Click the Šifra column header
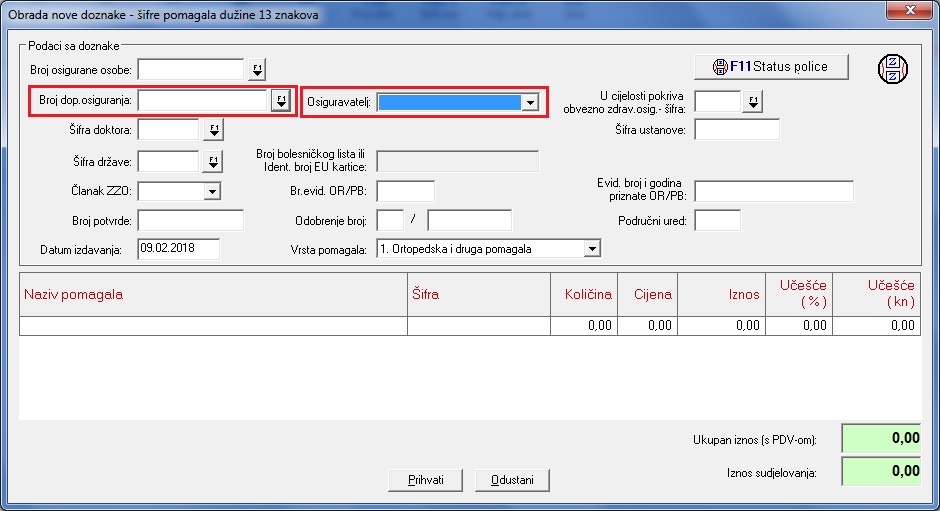This screenshot has width=940, height=511. click(x=479, y=294)
